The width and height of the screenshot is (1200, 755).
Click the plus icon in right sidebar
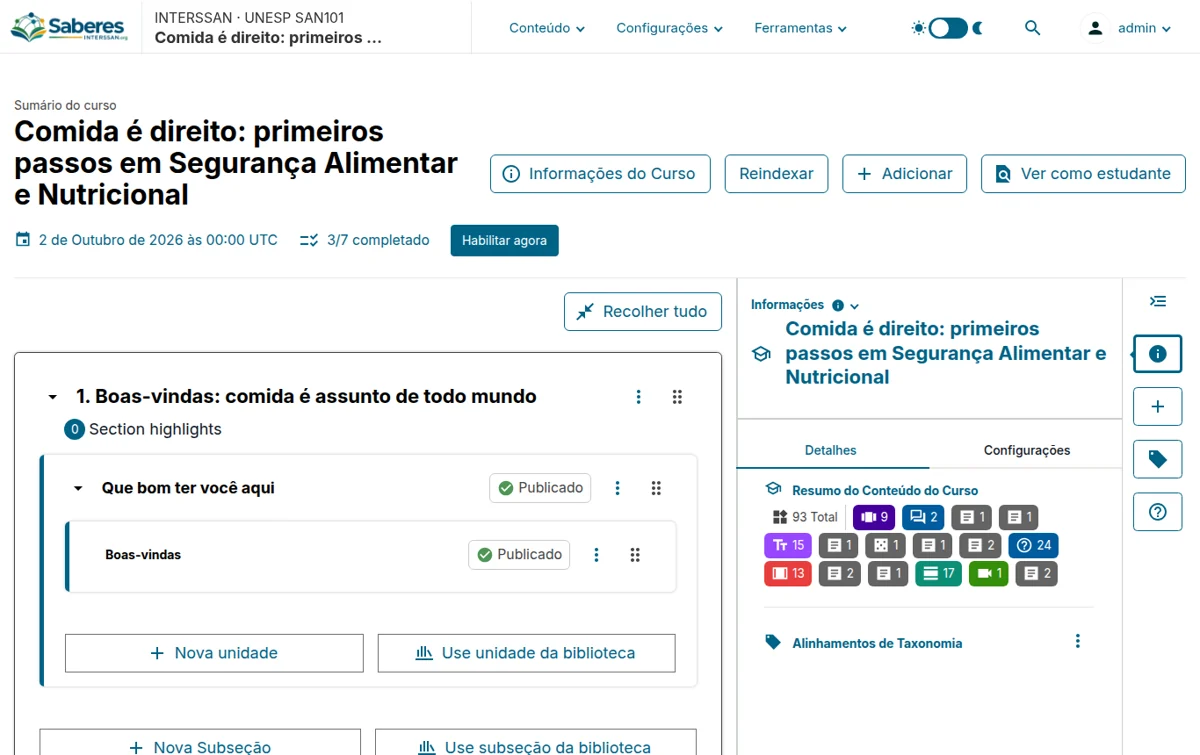1158,407
